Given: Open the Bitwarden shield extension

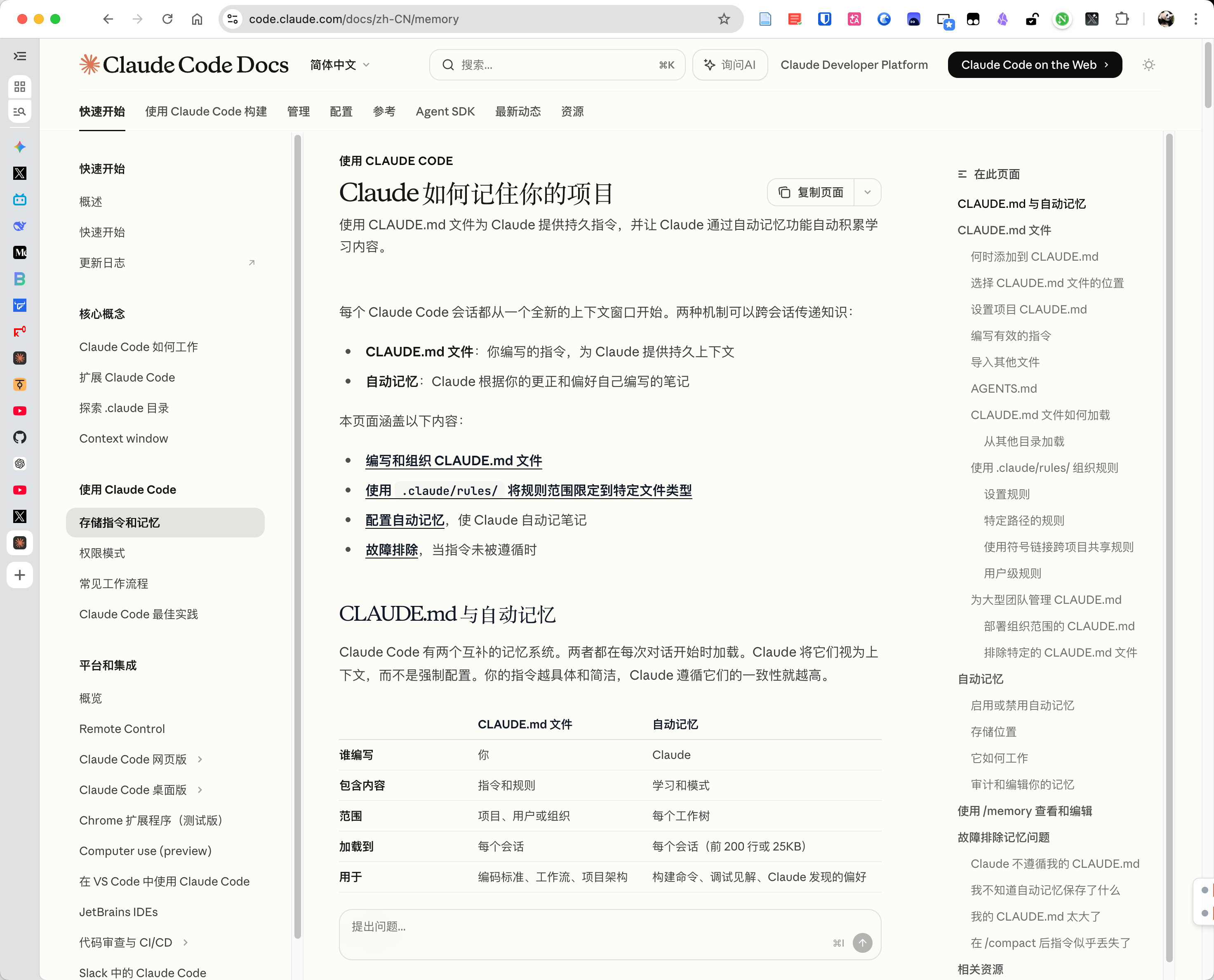Looking at the screenshot, I should pyautogui.click(x=824, y=19).
